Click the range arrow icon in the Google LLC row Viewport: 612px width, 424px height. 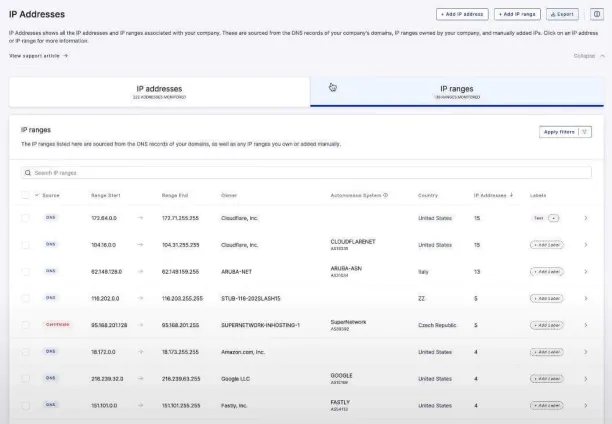click(x=141, y=378)
